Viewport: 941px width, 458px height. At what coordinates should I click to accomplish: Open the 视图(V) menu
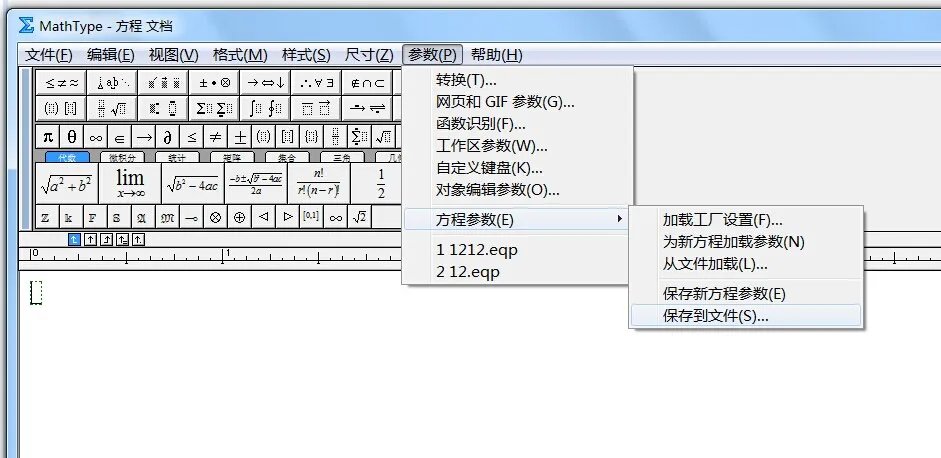tap(173, 55)
